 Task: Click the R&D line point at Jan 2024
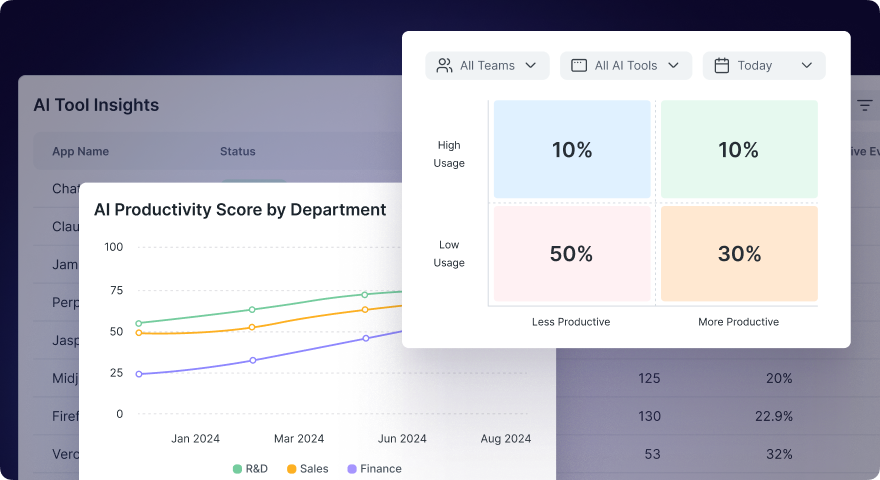[139, 323]
